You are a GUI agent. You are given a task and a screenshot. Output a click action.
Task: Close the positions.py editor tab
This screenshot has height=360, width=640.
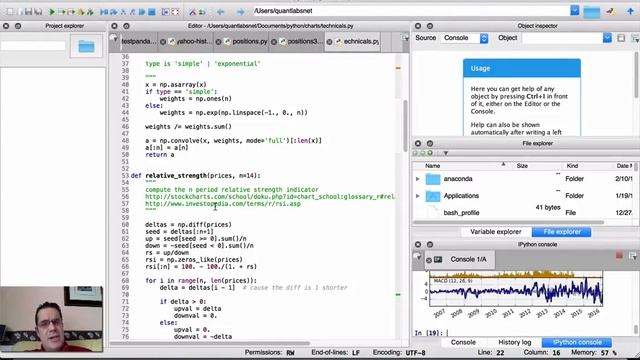point(218,42)
